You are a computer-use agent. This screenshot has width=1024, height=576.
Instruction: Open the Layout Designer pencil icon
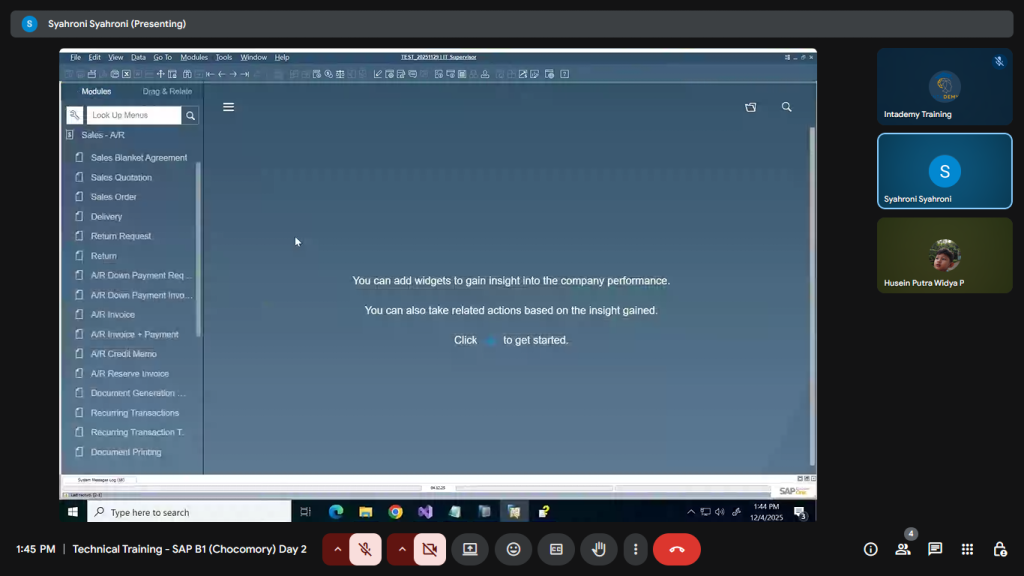[x=377, y=74]
